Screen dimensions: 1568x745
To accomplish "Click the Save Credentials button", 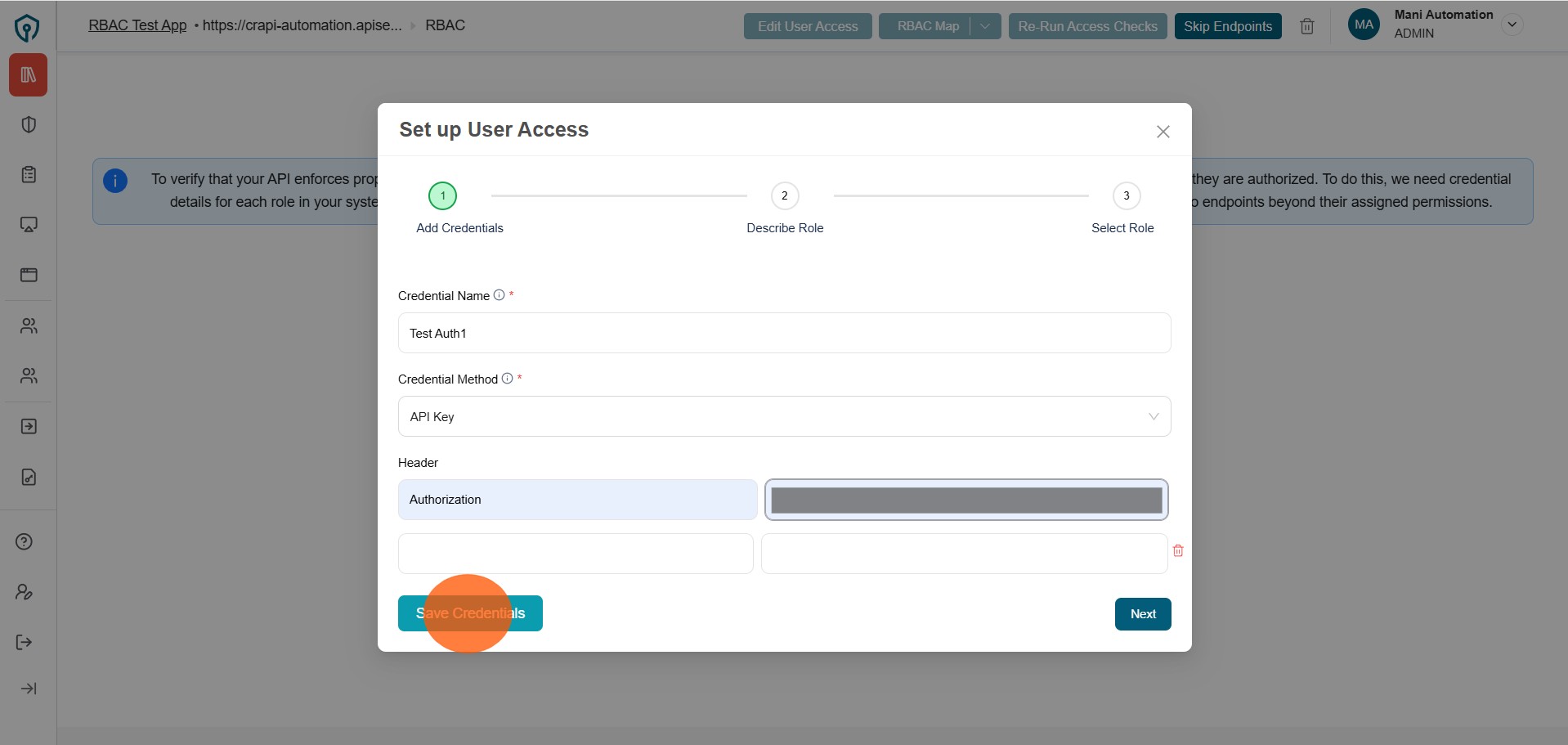I will tap(470, 613).
